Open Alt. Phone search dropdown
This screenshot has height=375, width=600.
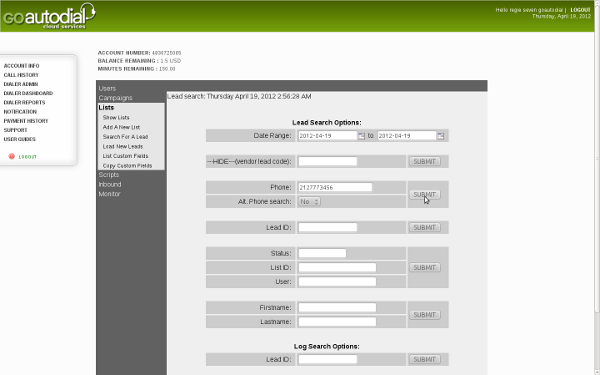(x=309, y=202)
